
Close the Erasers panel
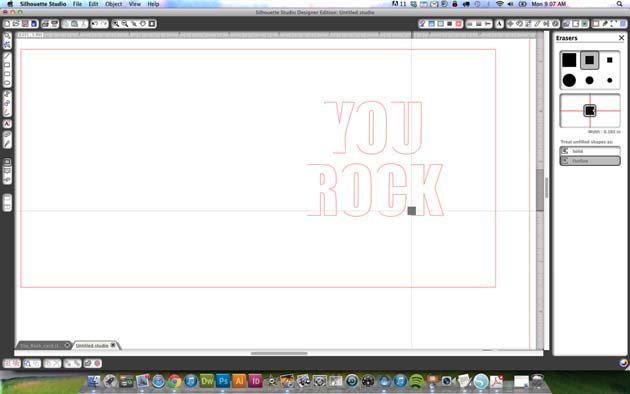(621, 38)
